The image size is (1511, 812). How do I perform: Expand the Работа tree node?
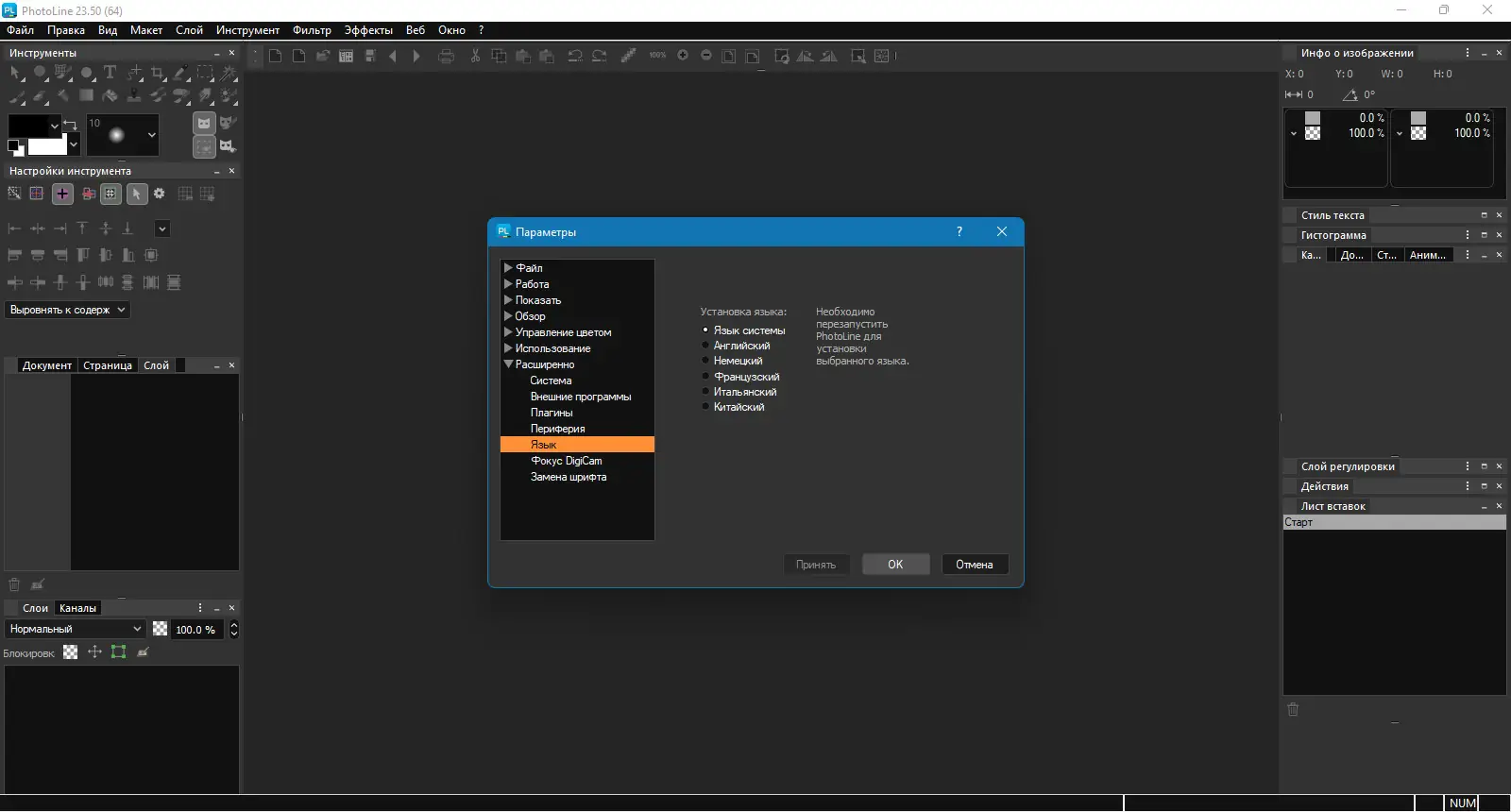508,284
